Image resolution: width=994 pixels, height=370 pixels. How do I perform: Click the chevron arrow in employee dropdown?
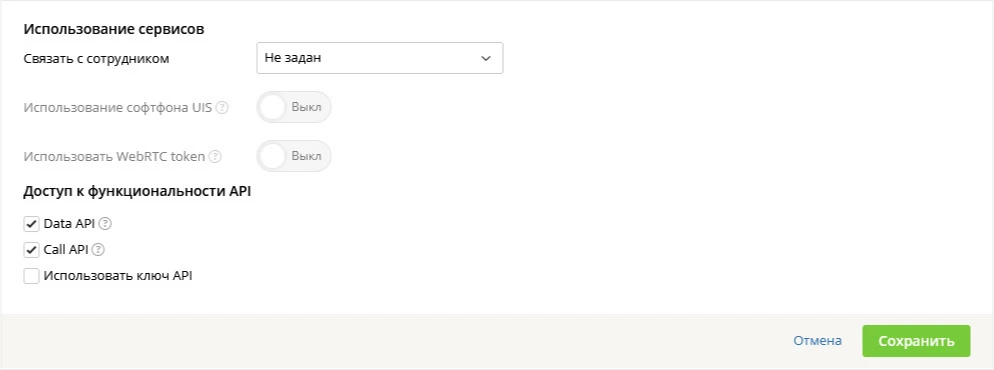pyautogui.click(x=486, y=58)
